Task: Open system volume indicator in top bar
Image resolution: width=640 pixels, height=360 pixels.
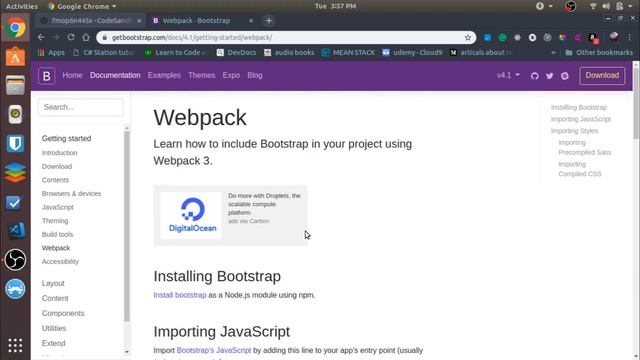Action: pos(606,6)
